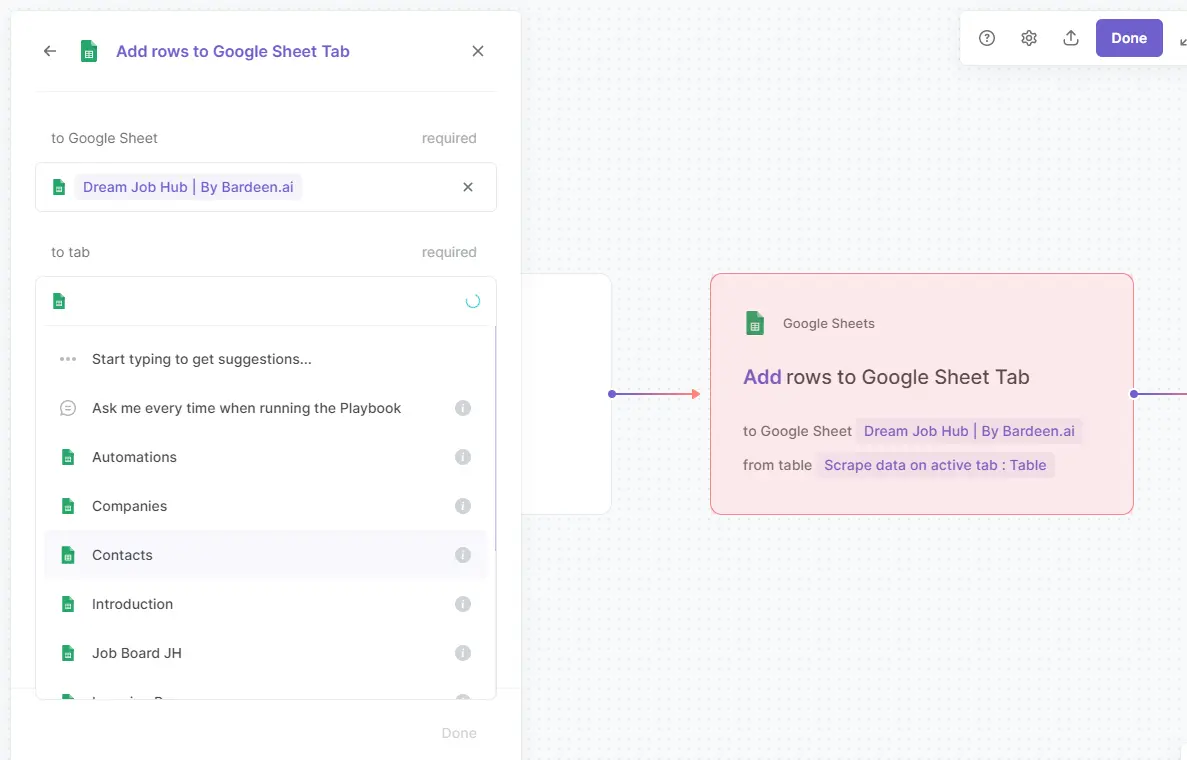Click the to tab input field
1187x760 pixels.
(266, 301)
